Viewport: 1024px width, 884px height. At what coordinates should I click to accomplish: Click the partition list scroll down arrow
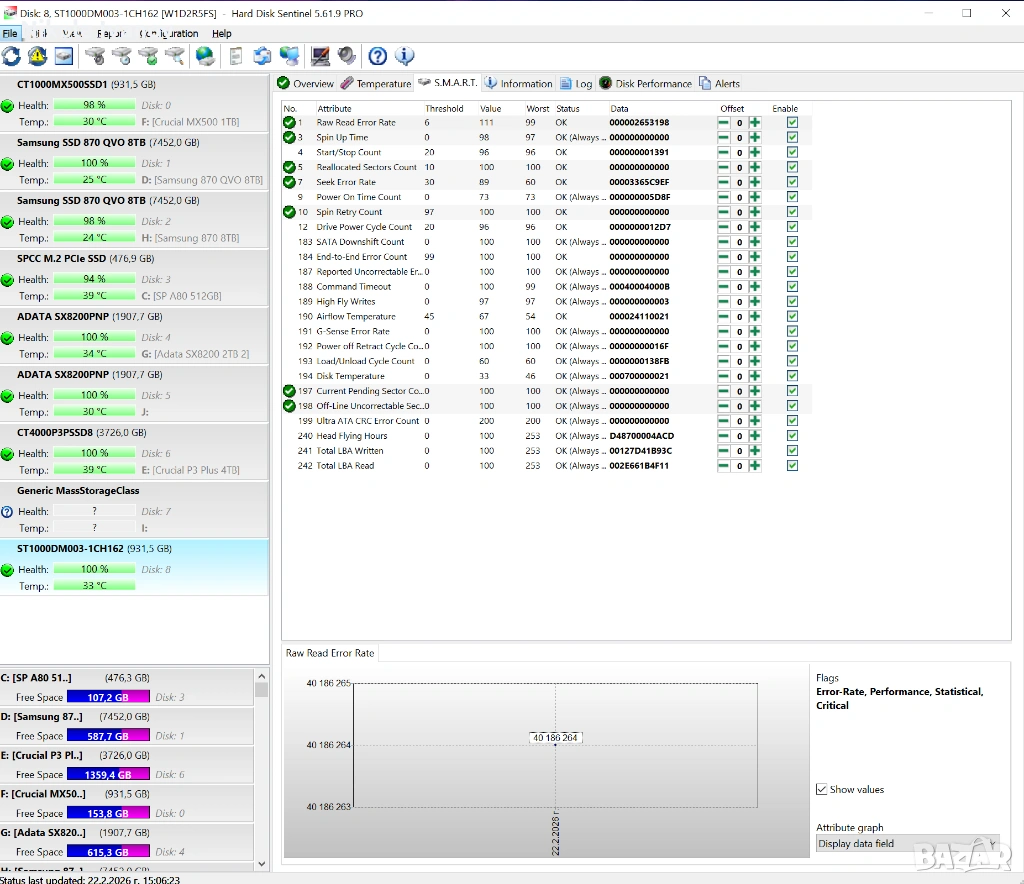pyautogui.click(x=262, y=863)
